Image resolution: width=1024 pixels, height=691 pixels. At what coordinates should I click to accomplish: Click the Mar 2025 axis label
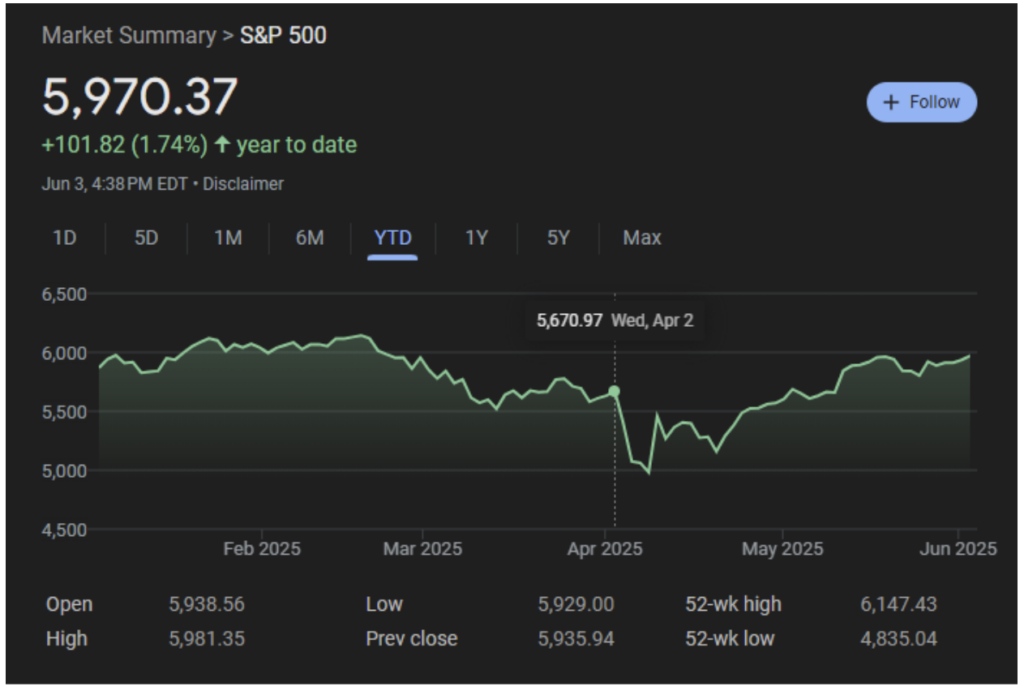tap(423, 549)
